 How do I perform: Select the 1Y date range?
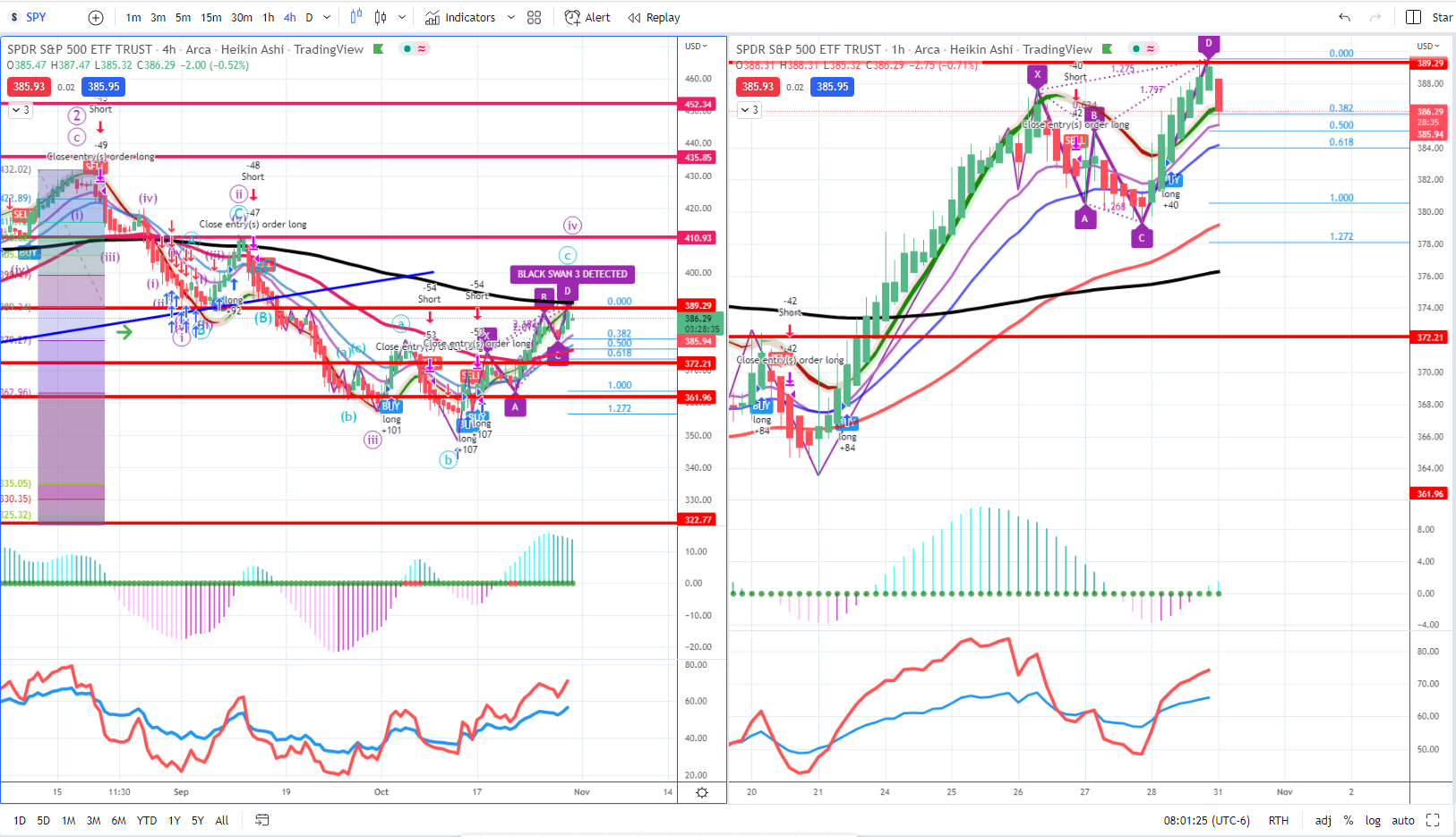[x=175, y=820]
